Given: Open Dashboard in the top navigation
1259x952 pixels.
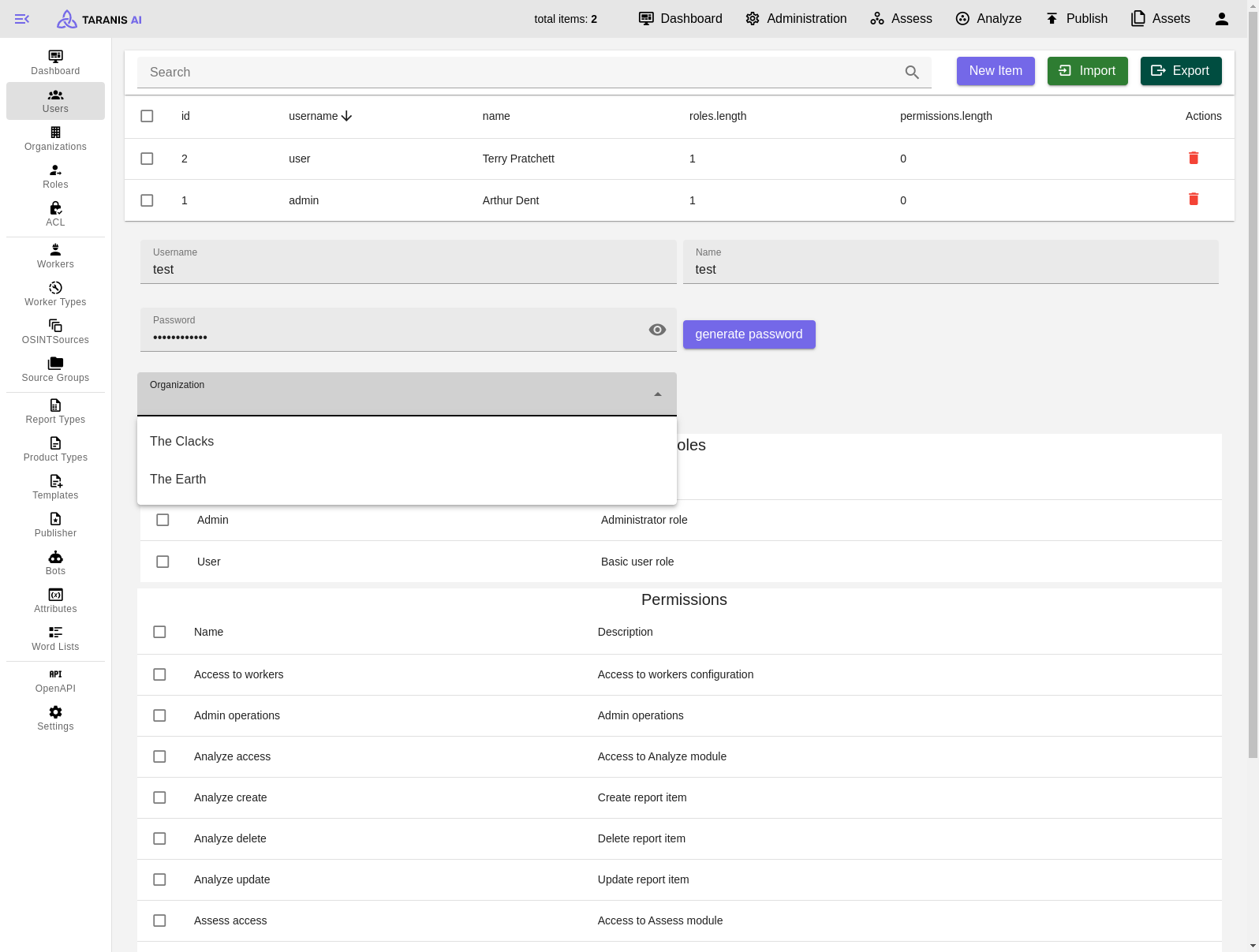Looking at the screenshot, I should (680, 19).
